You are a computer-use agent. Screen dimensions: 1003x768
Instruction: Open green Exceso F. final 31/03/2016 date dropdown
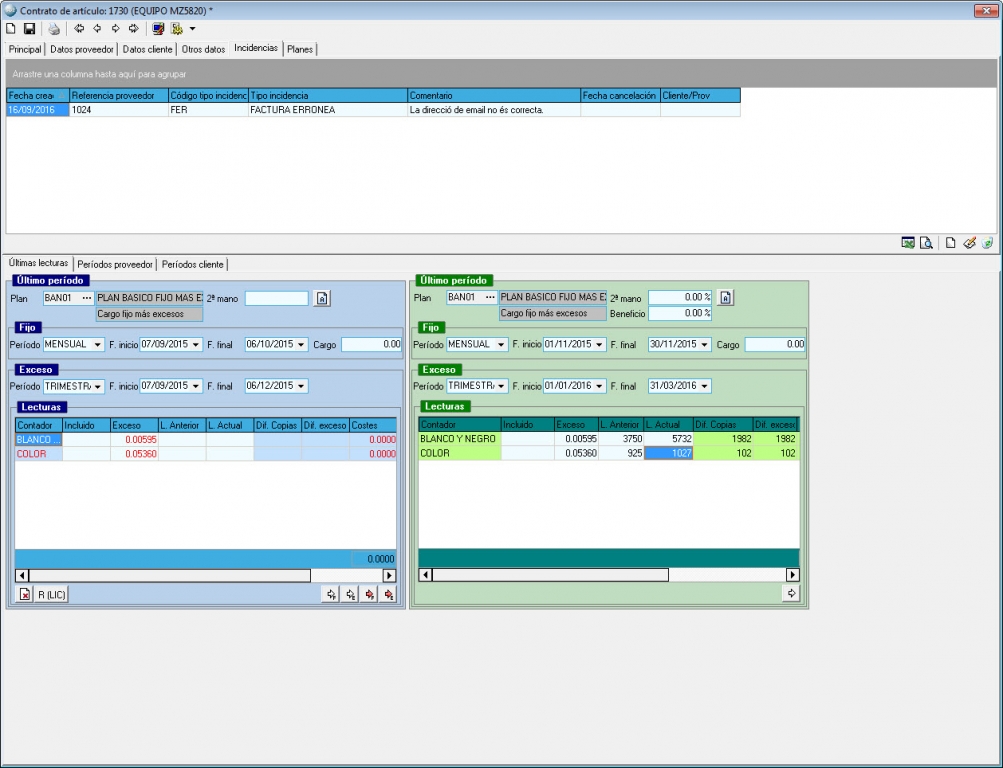pyautogui.click(x=705, y=386)
